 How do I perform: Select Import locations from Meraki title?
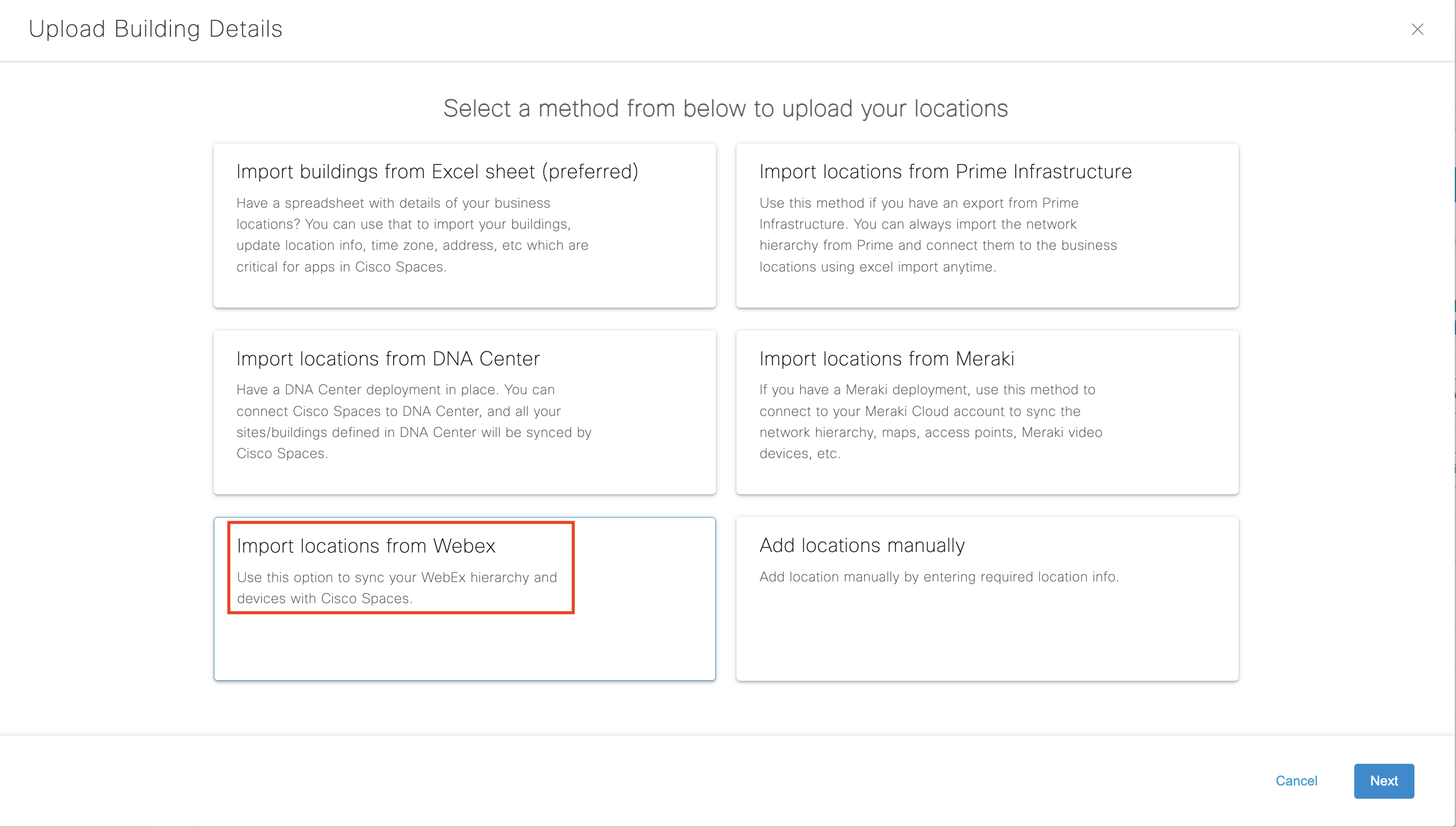coord(886,359)
